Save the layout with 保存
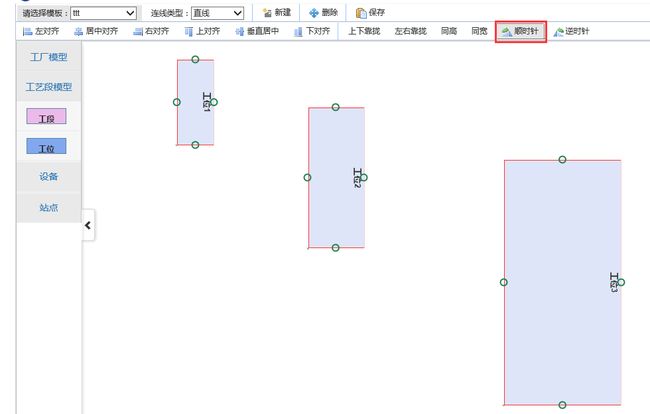 click(371, 13)
